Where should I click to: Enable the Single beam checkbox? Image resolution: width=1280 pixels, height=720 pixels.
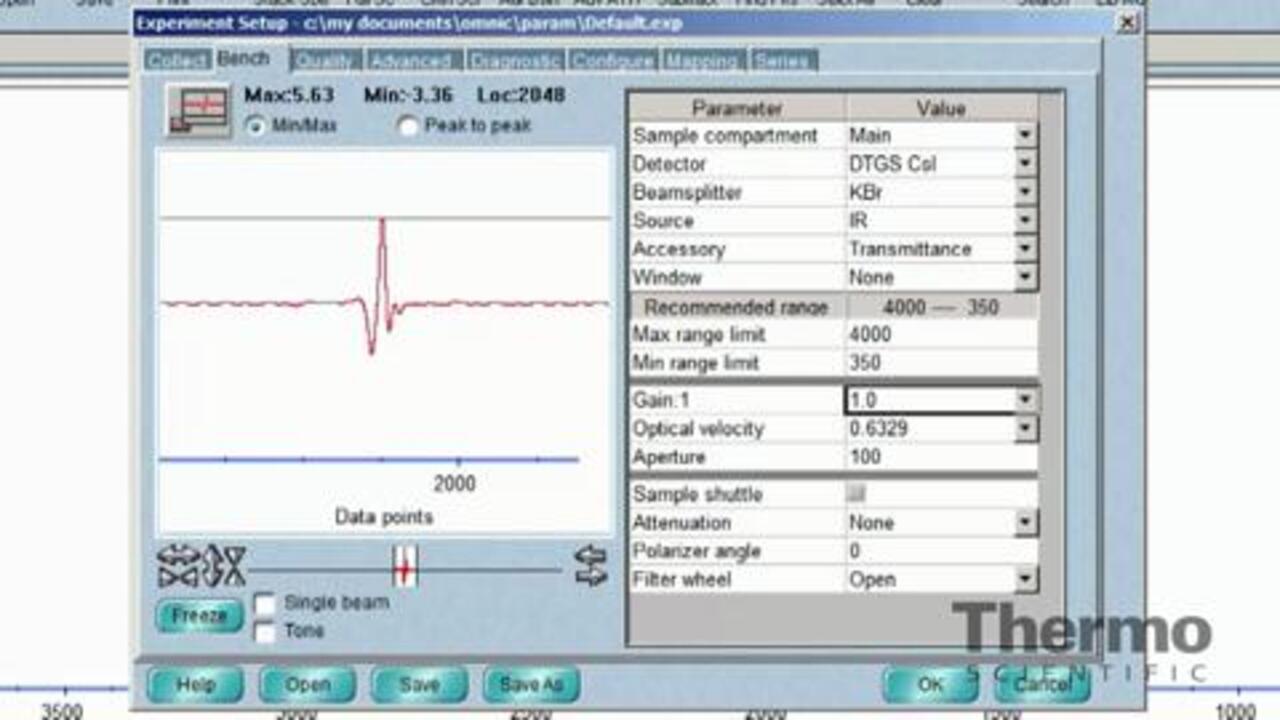pyautogui.click(x=265, y=604)
